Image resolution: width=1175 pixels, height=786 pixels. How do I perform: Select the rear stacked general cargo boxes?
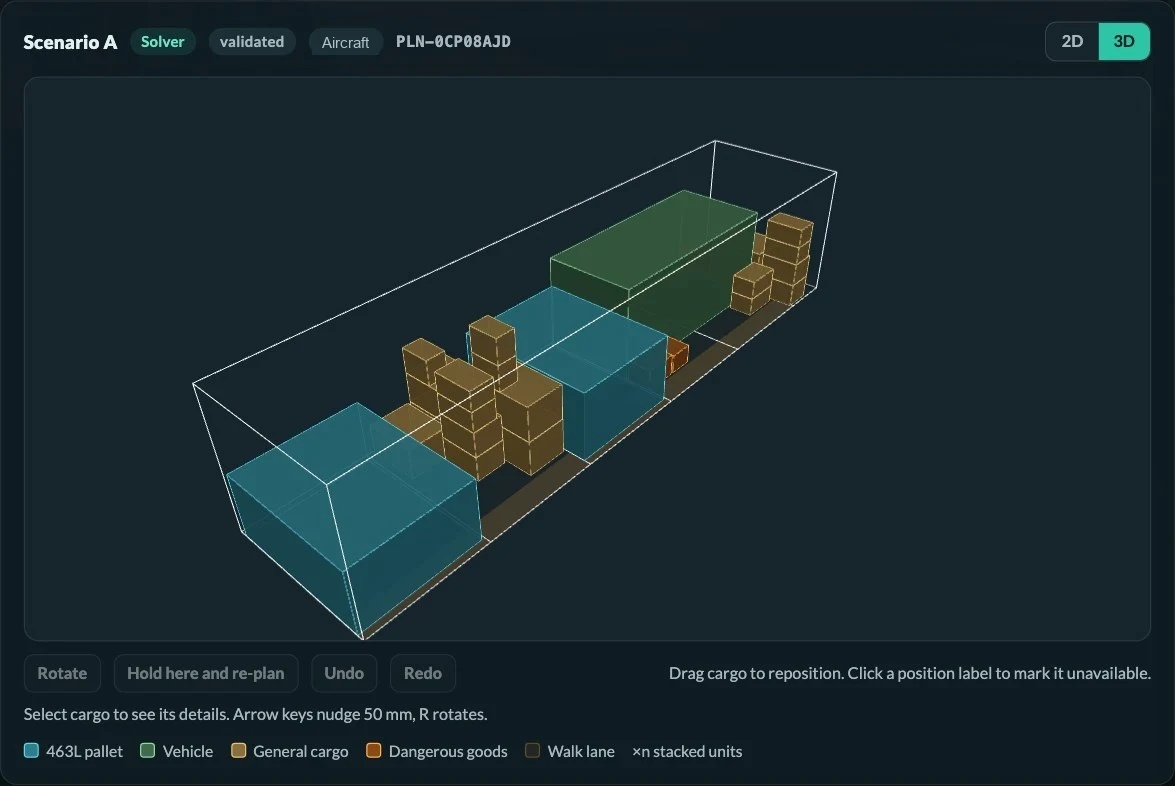[787, 259]
